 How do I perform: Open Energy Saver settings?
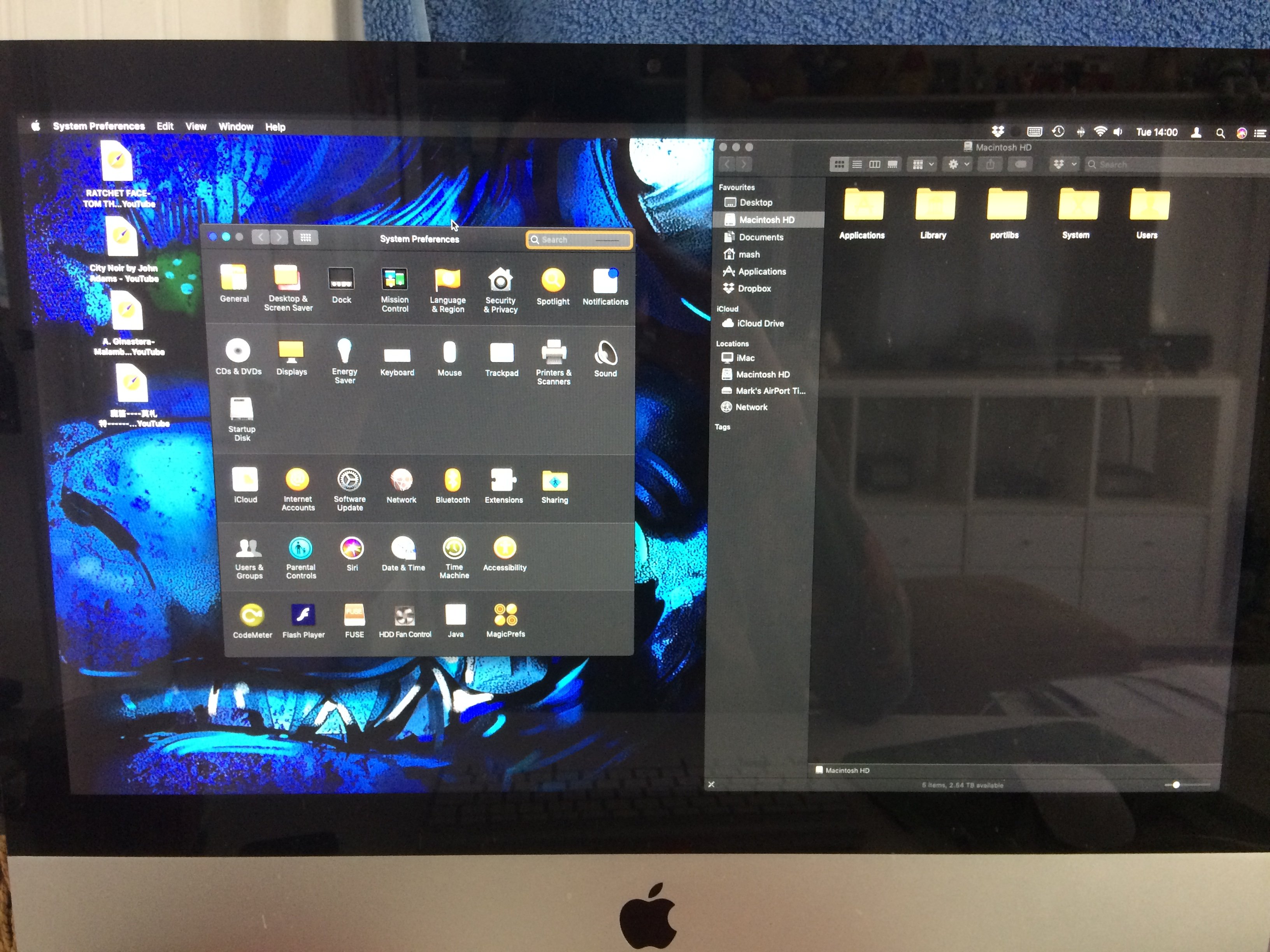click(x=344, y=351)
